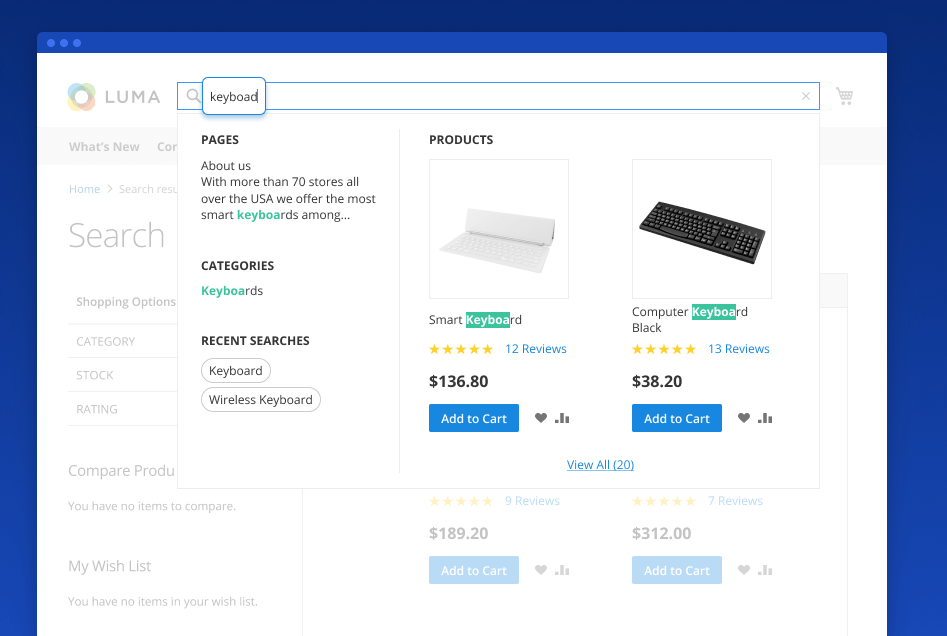
Task: Add Smart Keyboard to compare chart icon
Action: [562, 418]
